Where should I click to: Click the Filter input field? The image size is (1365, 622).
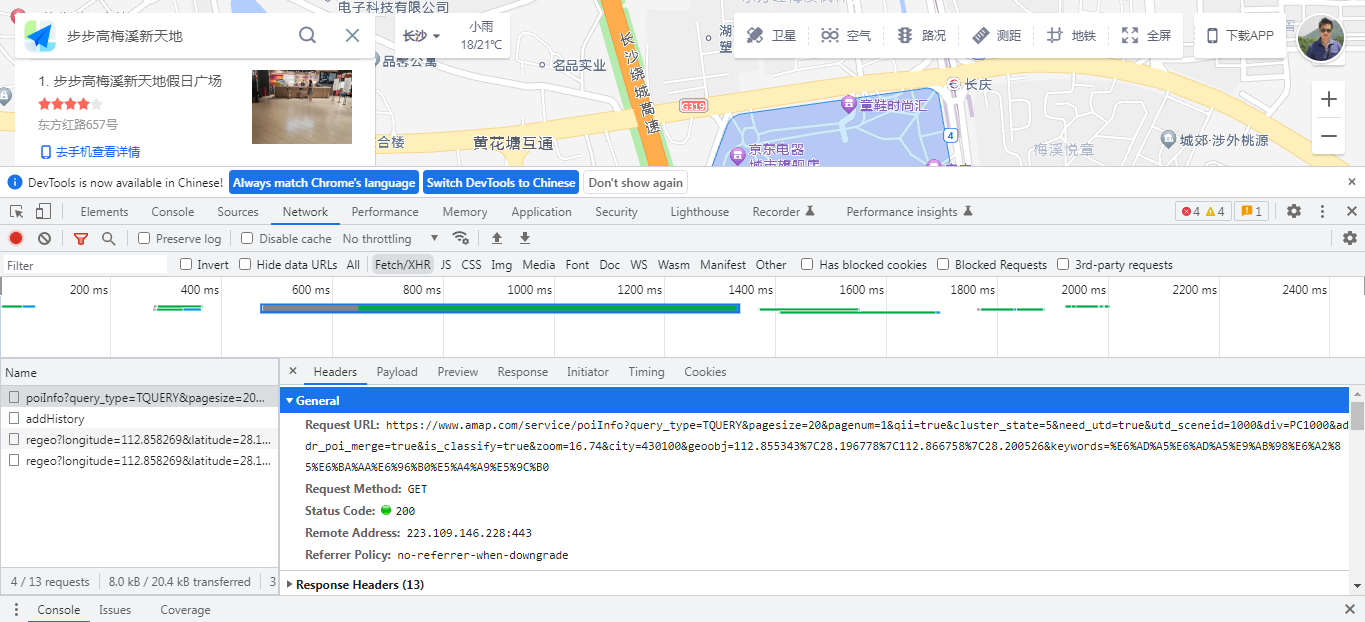click(86, 265)
